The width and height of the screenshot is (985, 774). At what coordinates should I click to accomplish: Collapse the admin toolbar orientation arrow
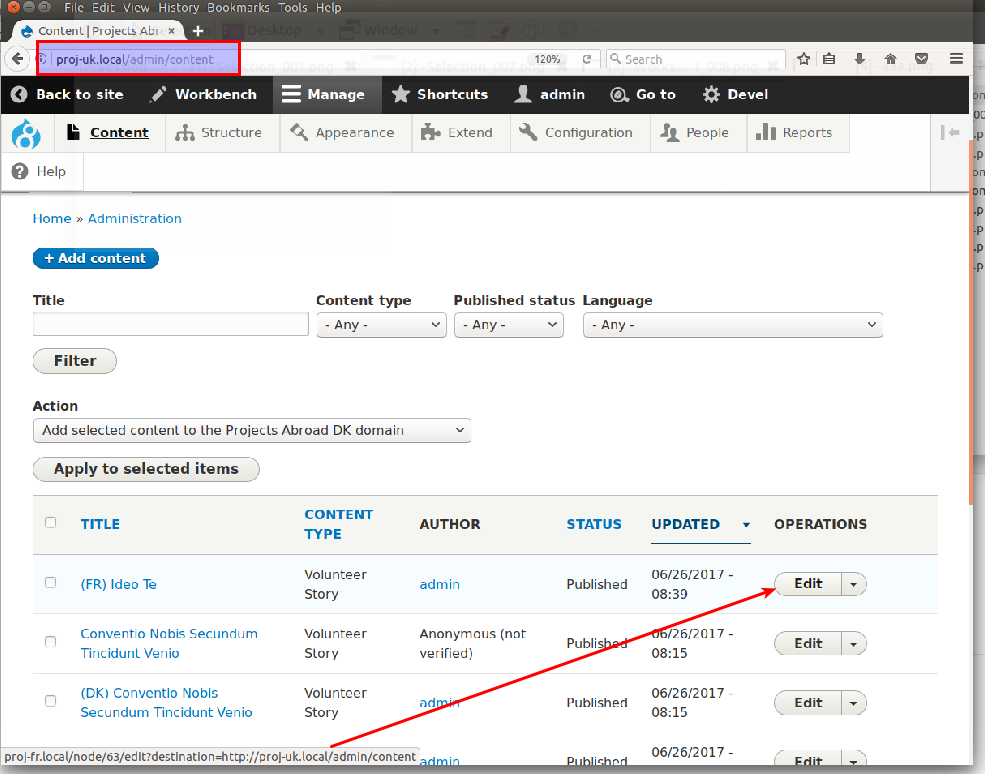950,132
